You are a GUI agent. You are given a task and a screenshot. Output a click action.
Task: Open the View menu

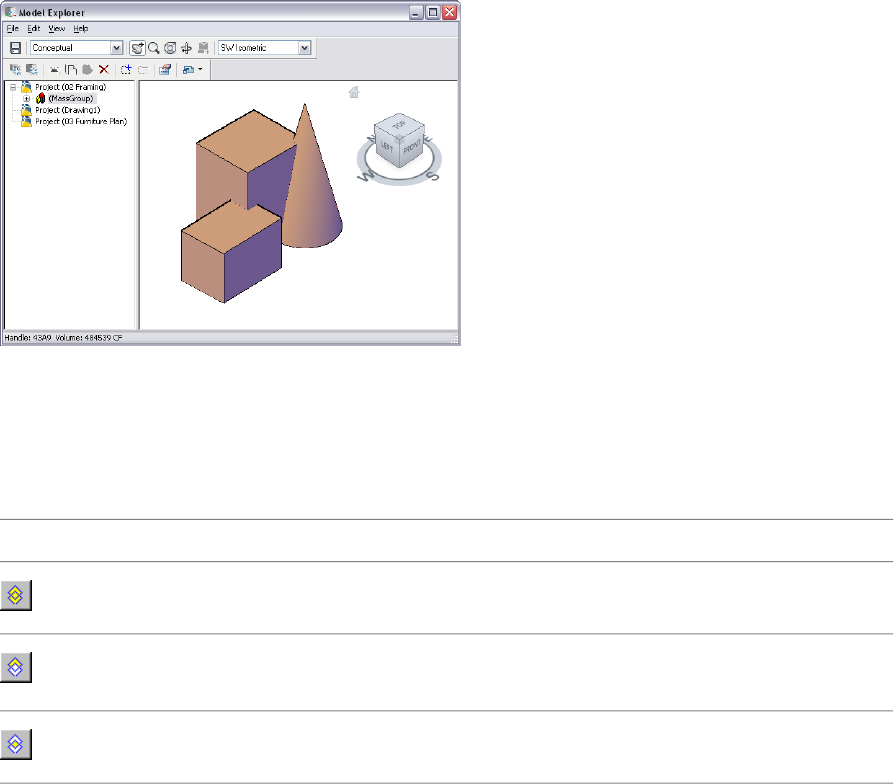coord(56,29)
